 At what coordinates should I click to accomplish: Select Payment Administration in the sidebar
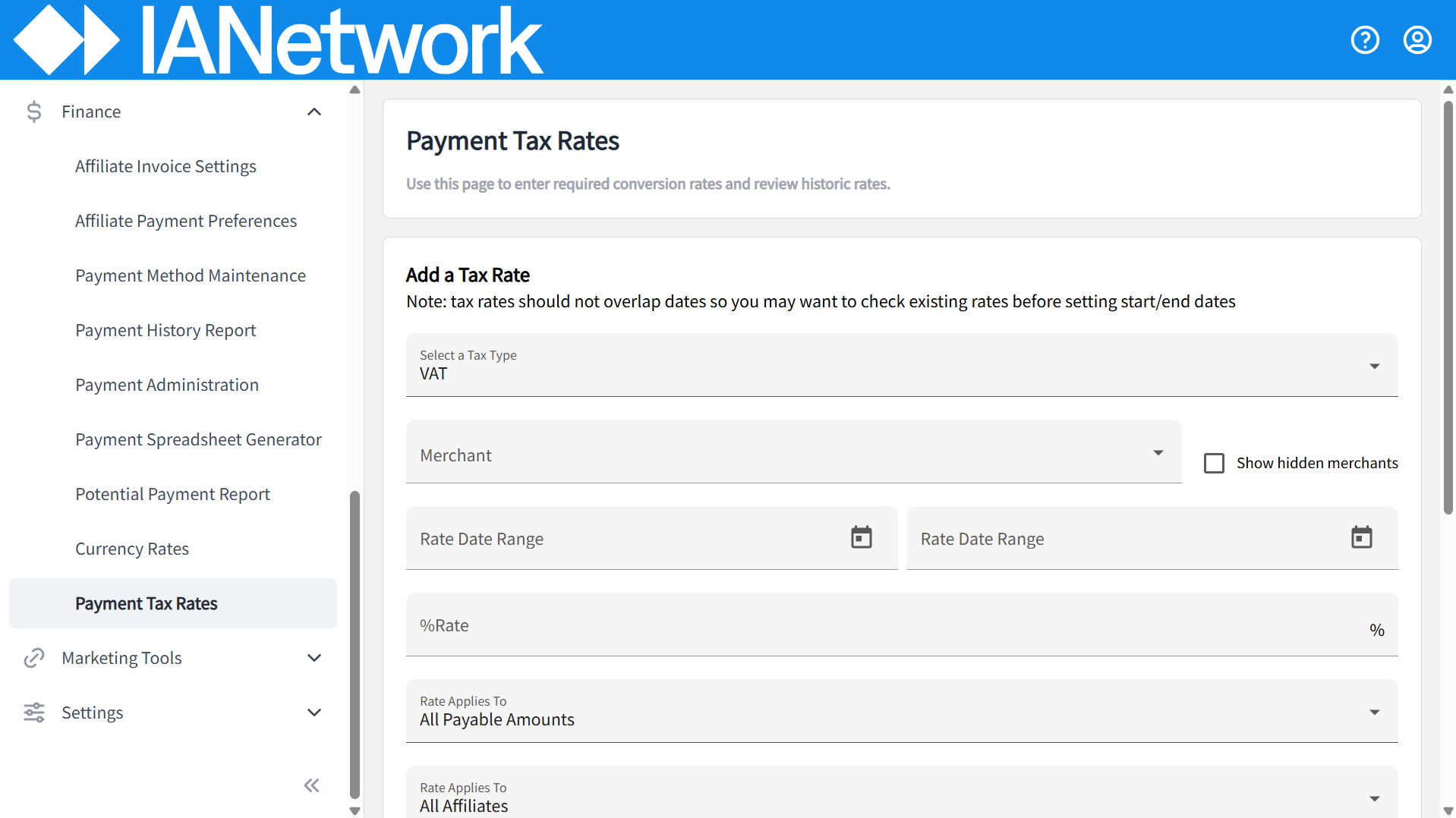click(x=167, y=385)
